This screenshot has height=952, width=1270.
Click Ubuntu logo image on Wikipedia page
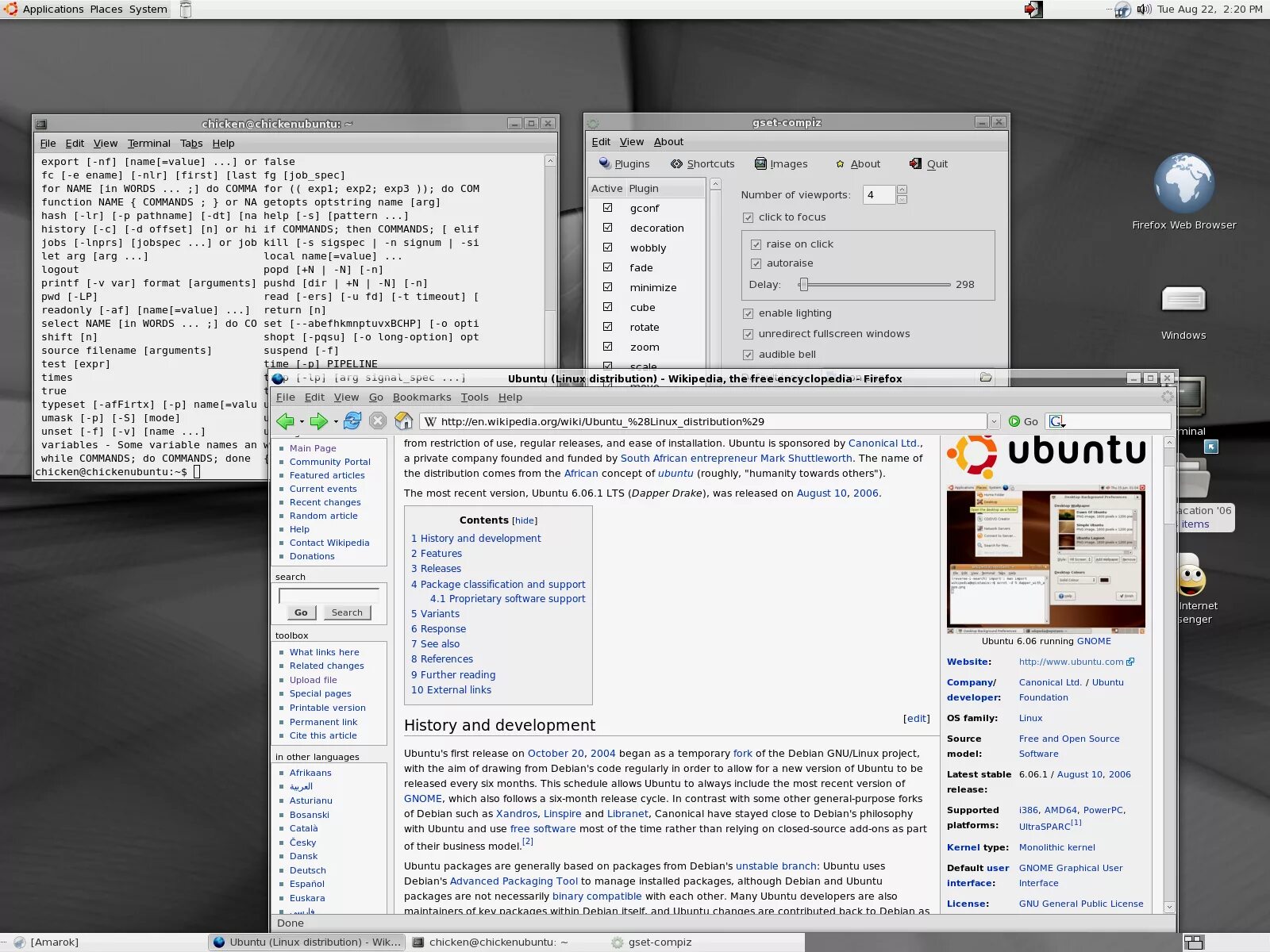tap(1046, 455)
